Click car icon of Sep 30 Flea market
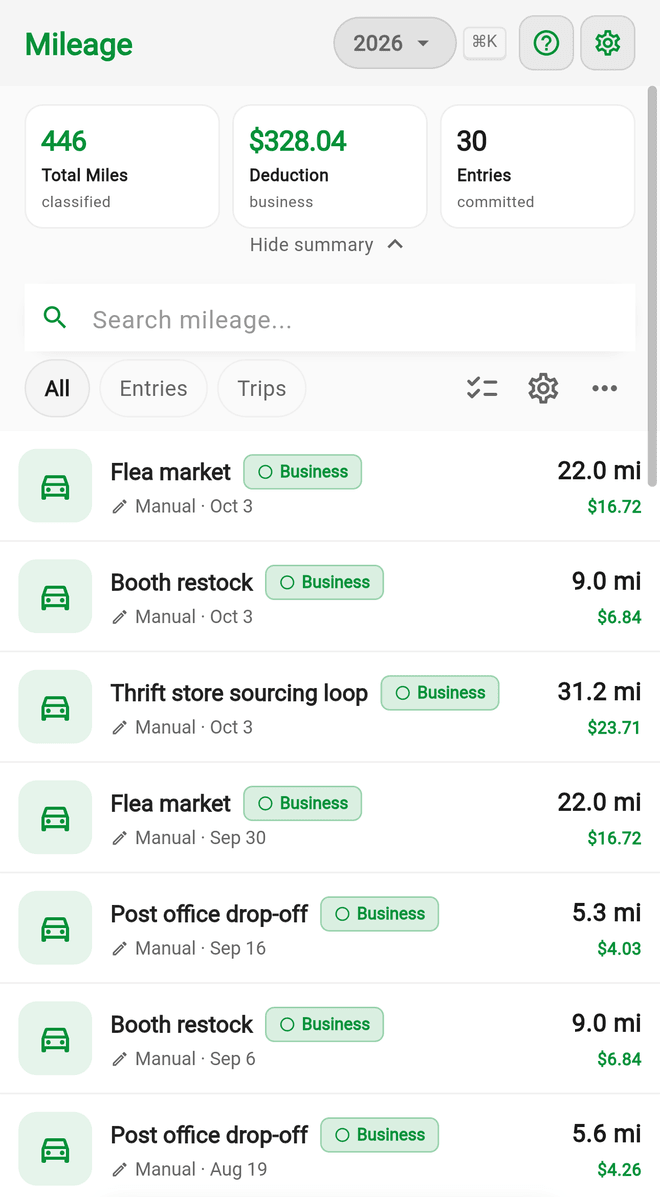The height and width of the screenshot is (1197, 660). click(55, 817)
